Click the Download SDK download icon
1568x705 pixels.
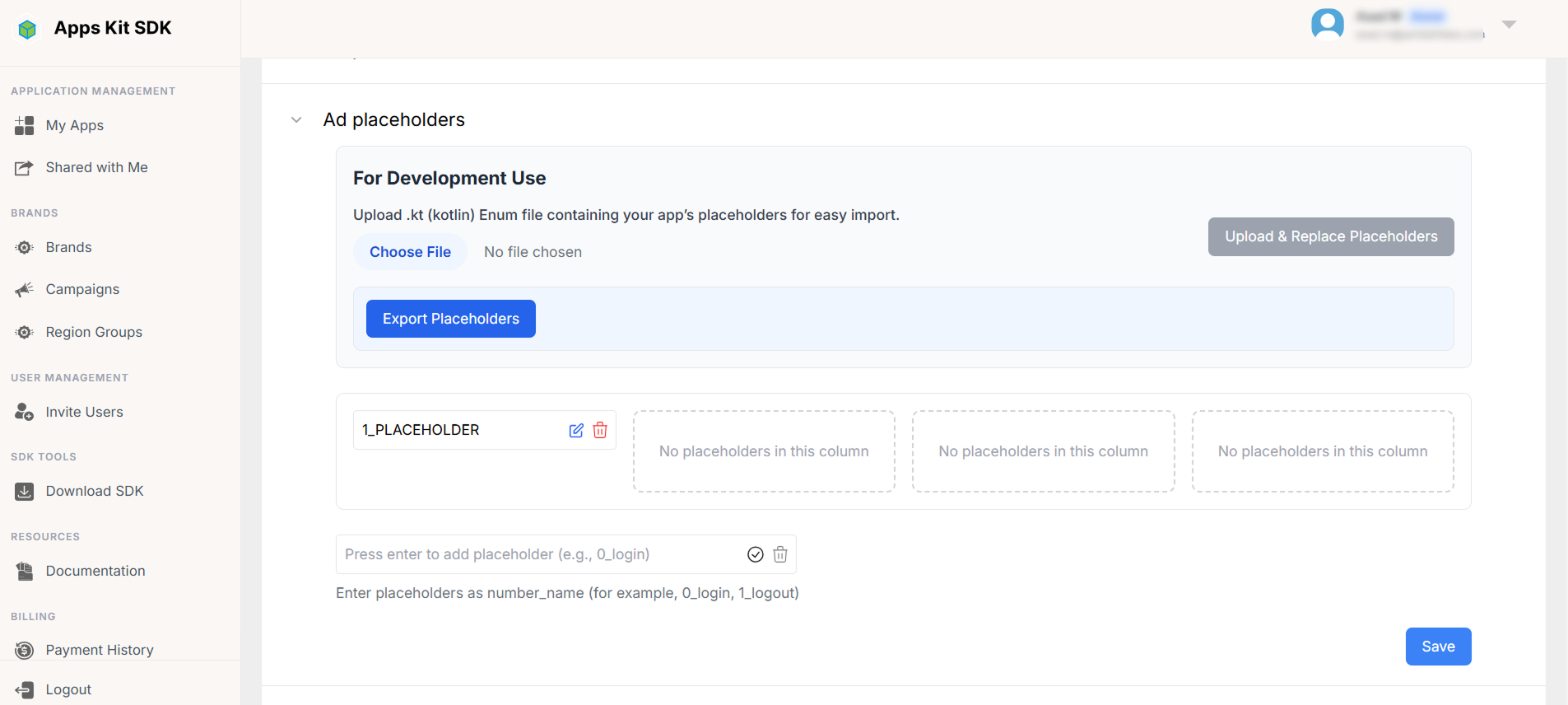25,492
